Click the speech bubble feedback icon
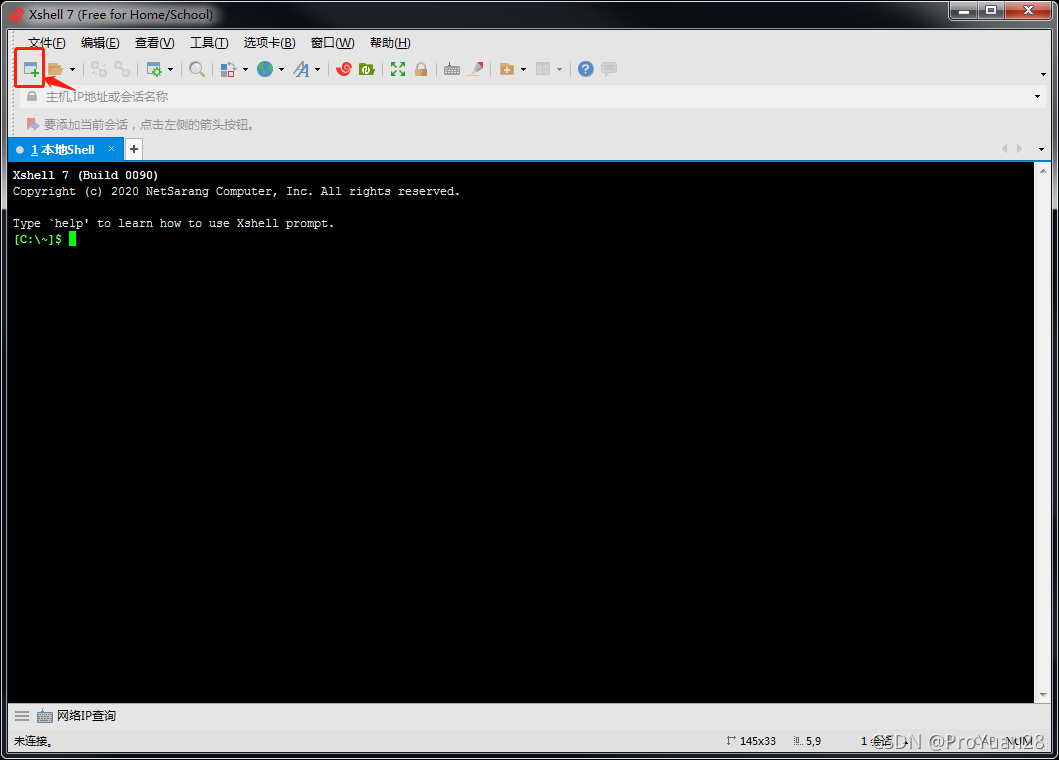 tap(609, 69)
